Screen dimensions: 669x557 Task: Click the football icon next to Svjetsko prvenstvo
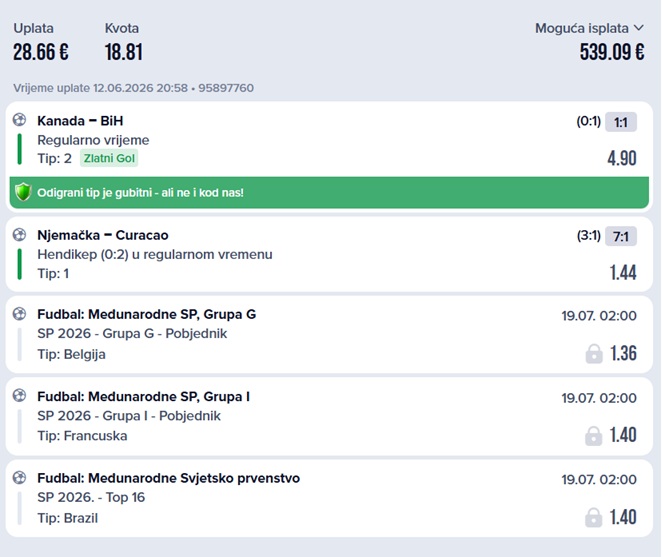coord(19,478)
